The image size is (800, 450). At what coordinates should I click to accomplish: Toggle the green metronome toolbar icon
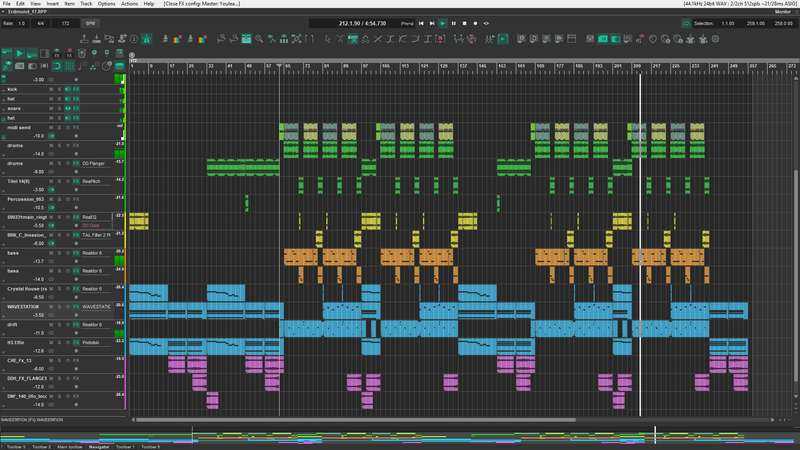point(146,39)
